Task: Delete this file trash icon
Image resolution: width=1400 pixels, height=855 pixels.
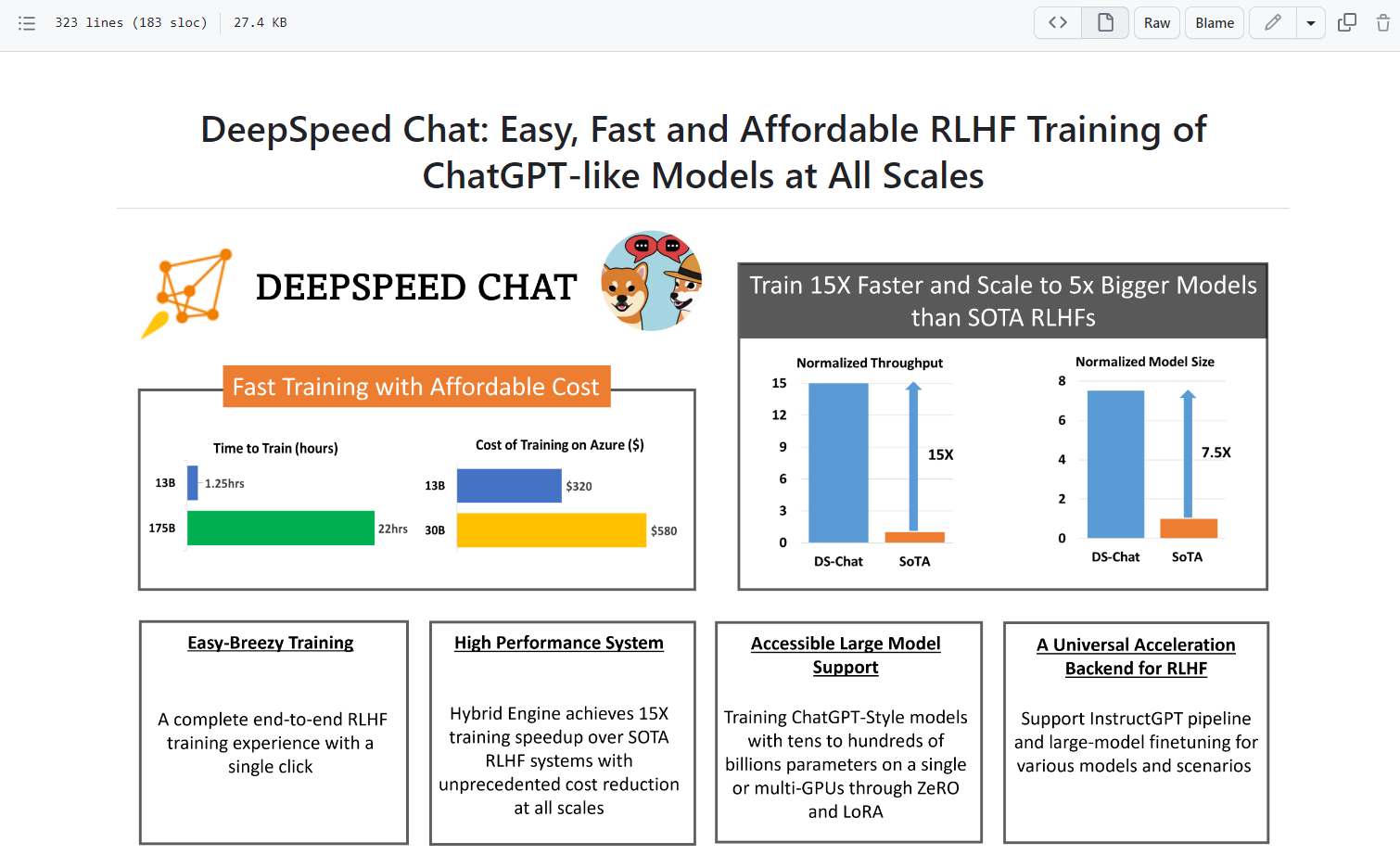Action: [1382, 22]
